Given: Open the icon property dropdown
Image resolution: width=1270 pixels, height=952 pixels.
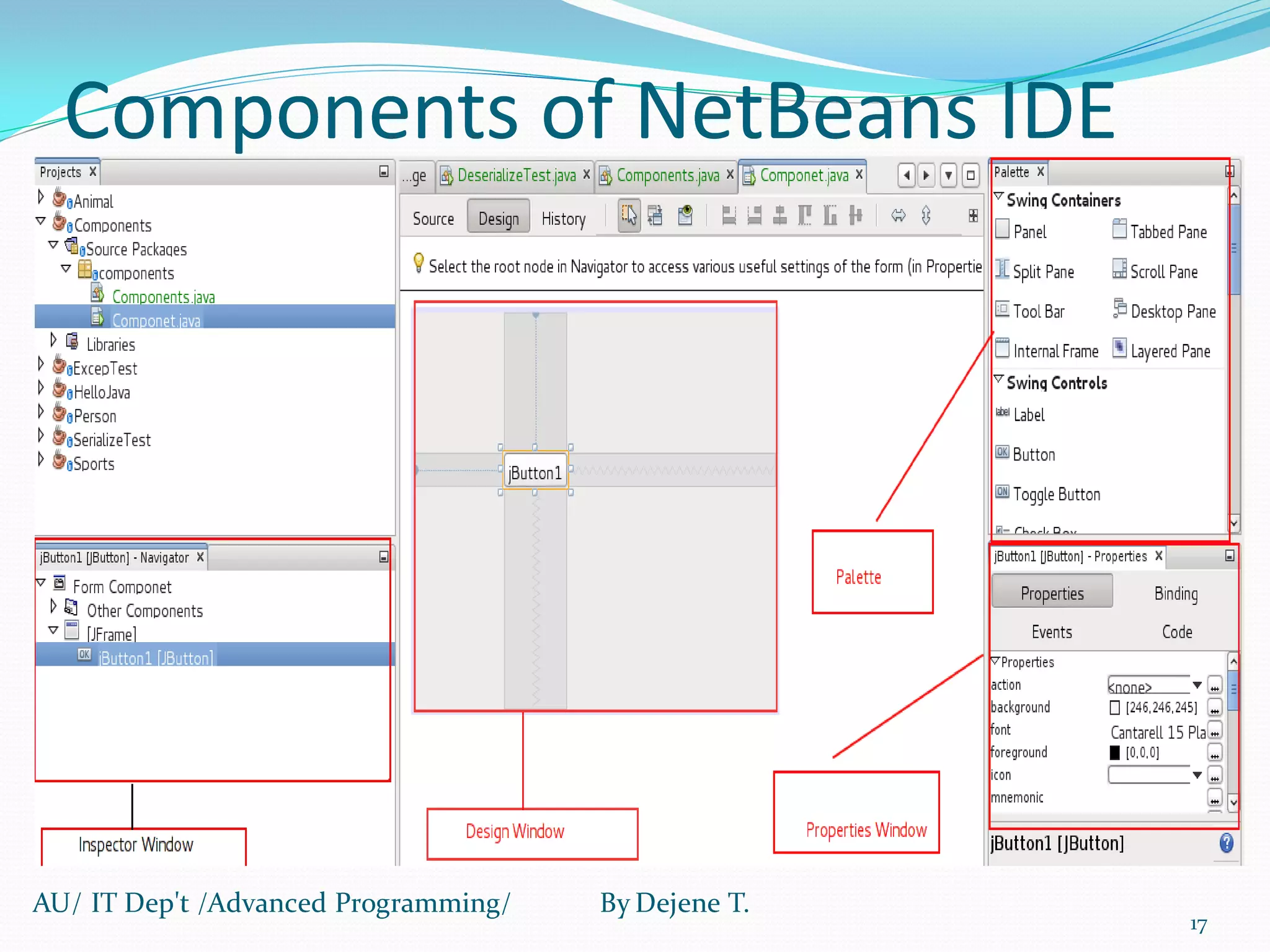Looking at the screenshot, I should (1197, 775).
